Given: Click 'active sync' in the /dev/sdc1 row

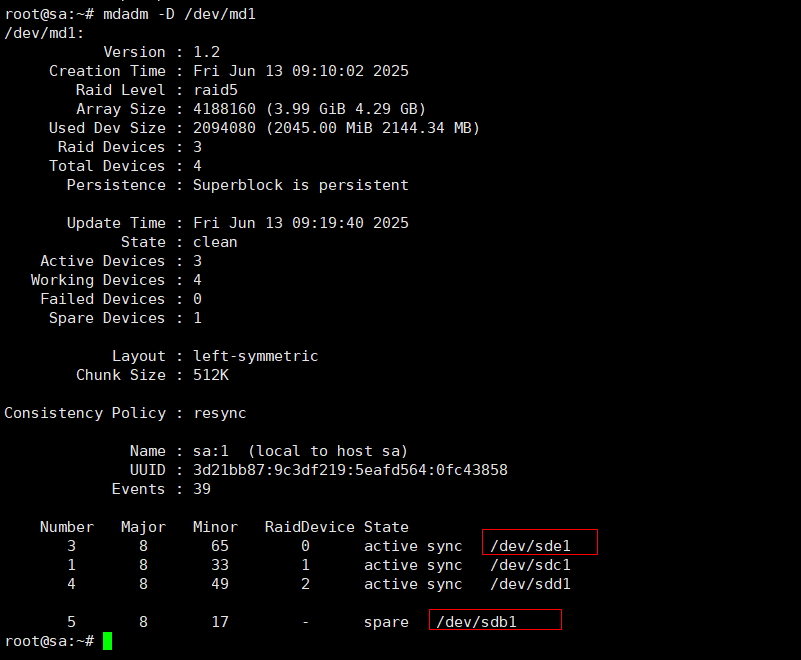Looking at the screenshot, I should pyautogui.click(x=413, y=565).
